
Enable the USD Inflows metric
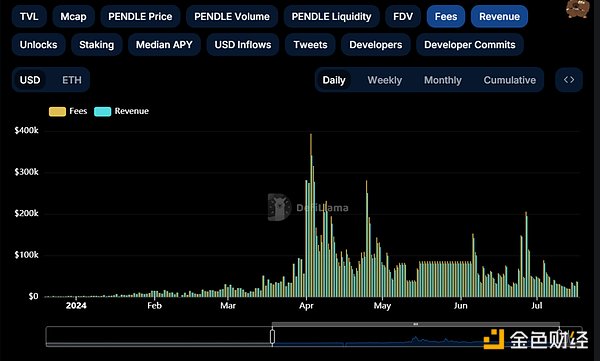click(243, 45)
